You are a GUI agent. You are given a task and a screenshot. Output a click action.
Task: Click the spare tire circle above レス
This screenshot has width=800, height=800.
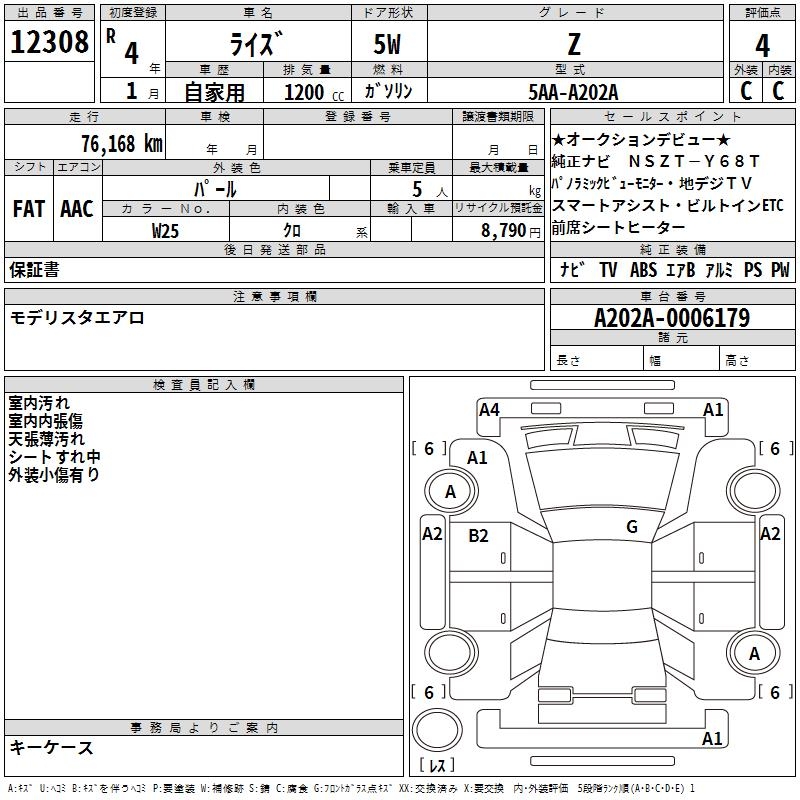click(437, 729)
